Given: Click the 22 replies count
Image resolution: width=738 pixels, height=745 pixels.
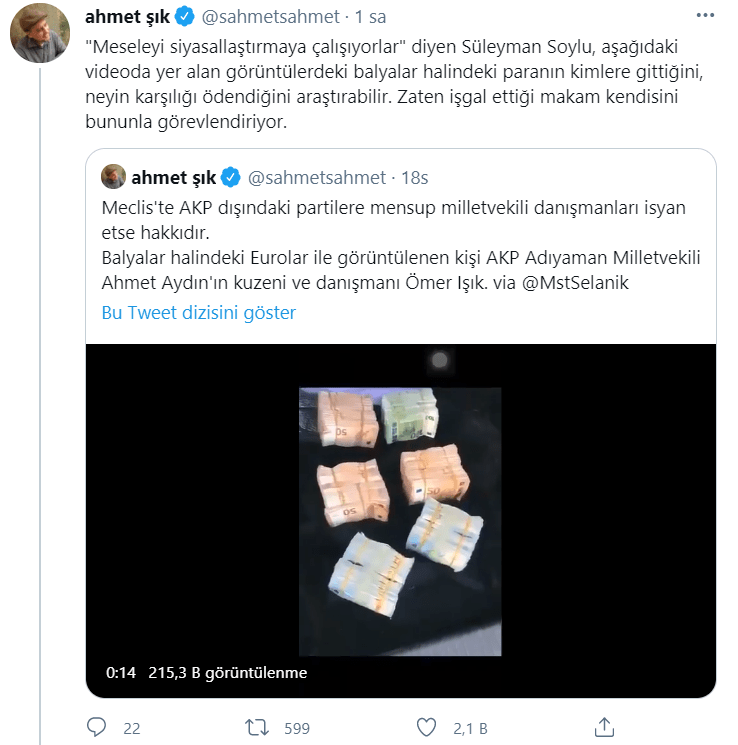Looking at the screenshot, I should pos(132,728).
